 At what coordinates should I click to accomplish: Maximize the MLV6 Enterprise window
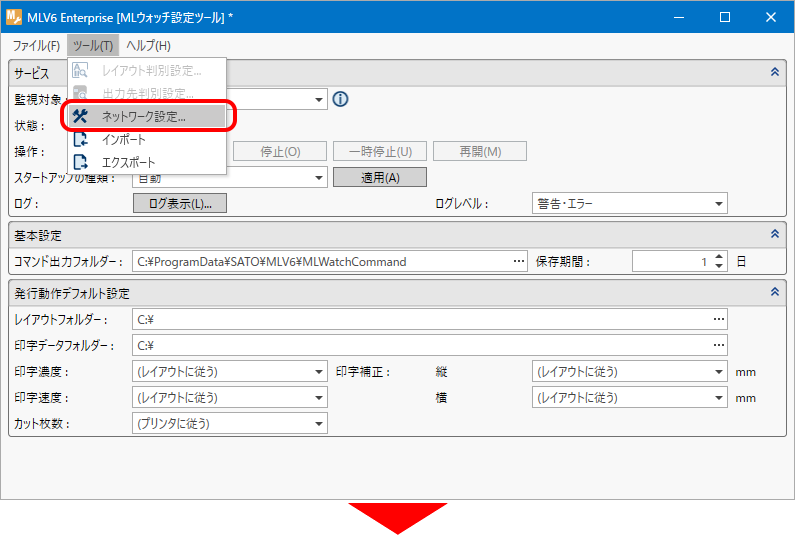[725, 17]
